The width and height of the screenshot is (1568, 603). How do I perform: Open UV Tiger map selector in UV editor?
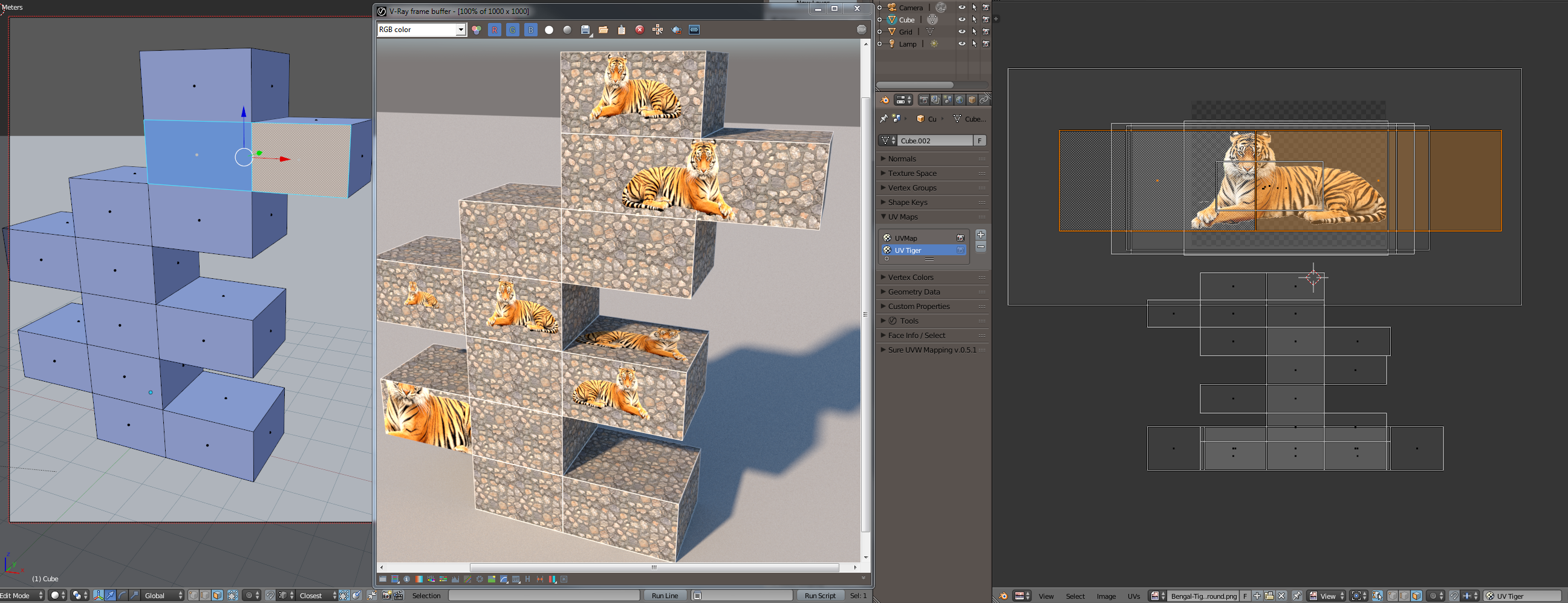pos(1521,596)
